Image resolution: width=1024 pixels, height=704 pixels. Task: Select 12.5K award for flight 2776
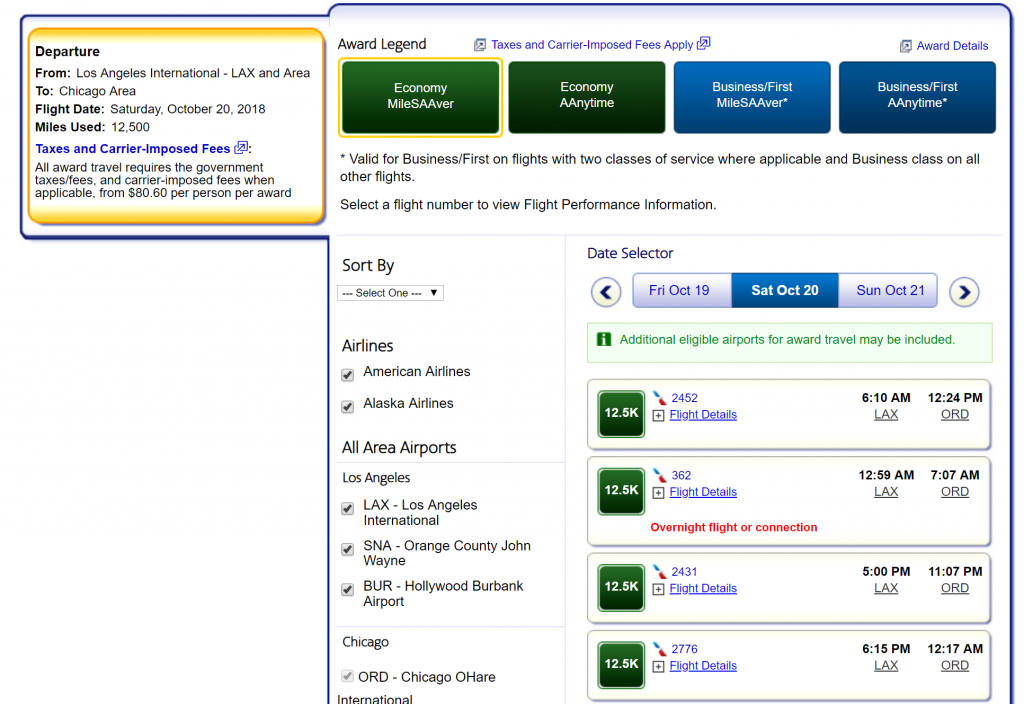click(620, 664)
